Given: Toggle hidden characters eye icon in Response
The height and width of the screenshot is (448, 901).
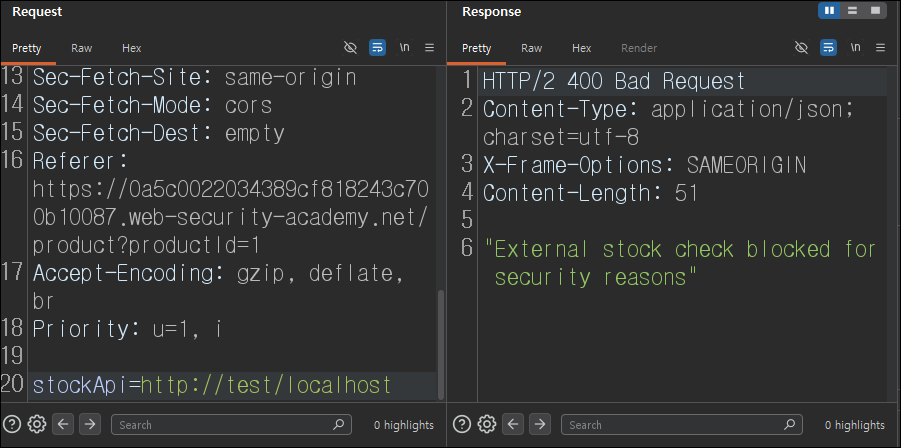Looking at the screenshot, I should [x=801, y=48].
